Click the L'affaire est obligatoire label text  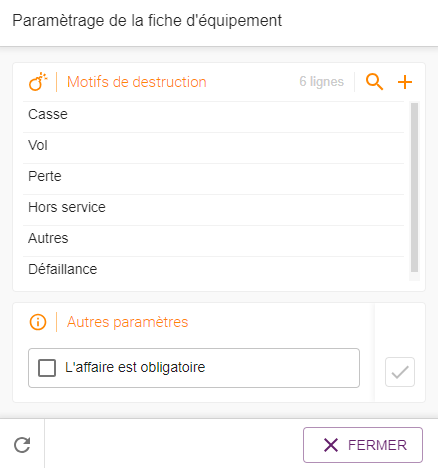click(135, 367)
